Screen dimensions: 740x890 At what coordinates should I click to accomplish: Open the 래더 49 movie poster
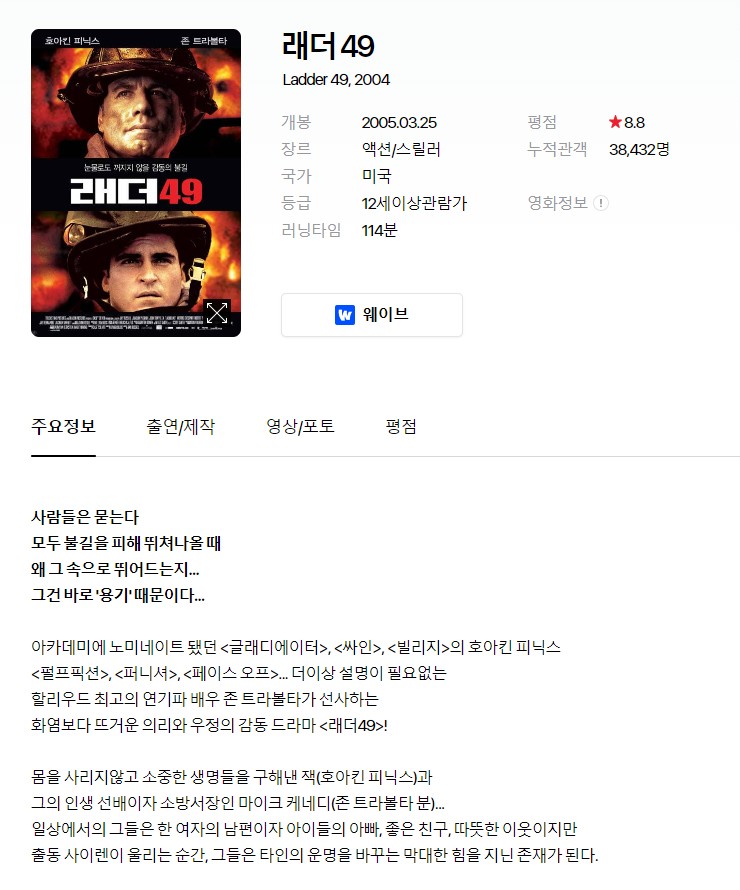pos(136,183)
